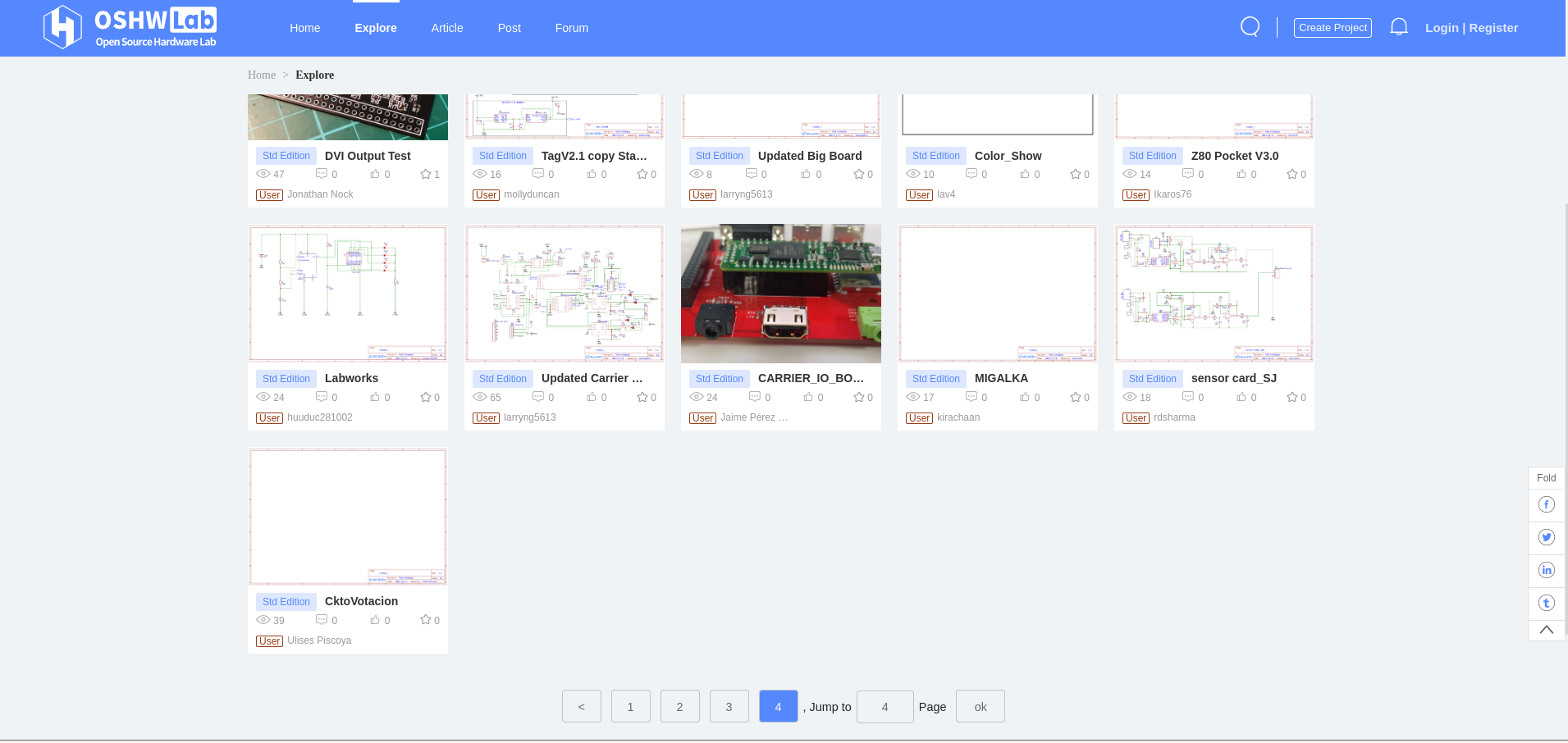Click the like icon on DVI Output Test

coord(375,174)
